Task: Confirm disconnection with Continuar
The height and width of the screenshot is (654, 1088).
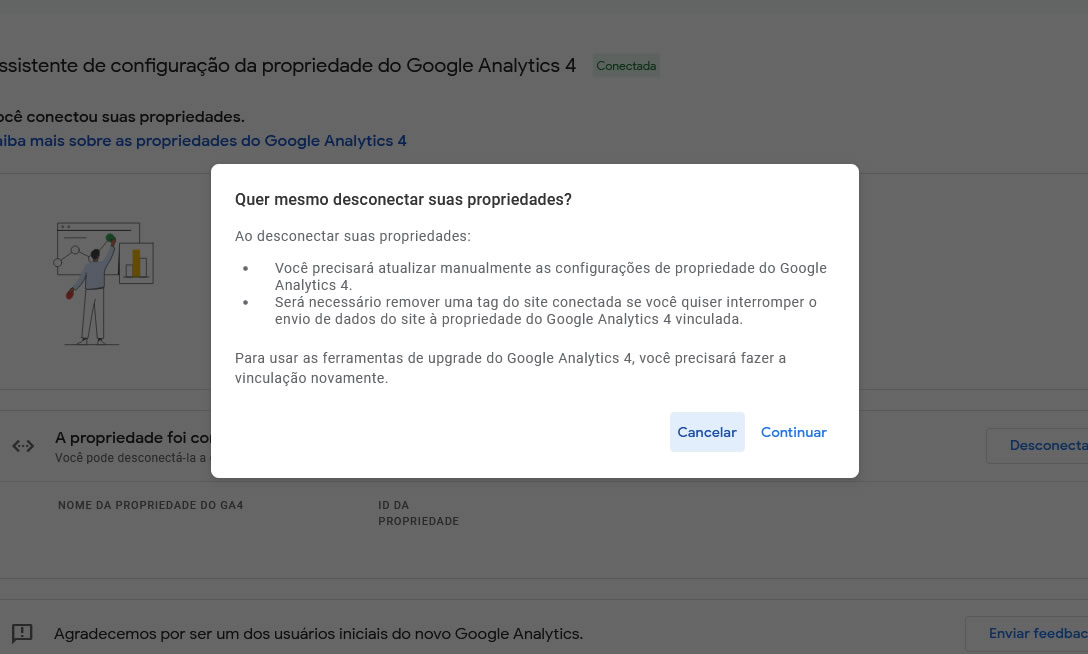Action: [794, 432]
